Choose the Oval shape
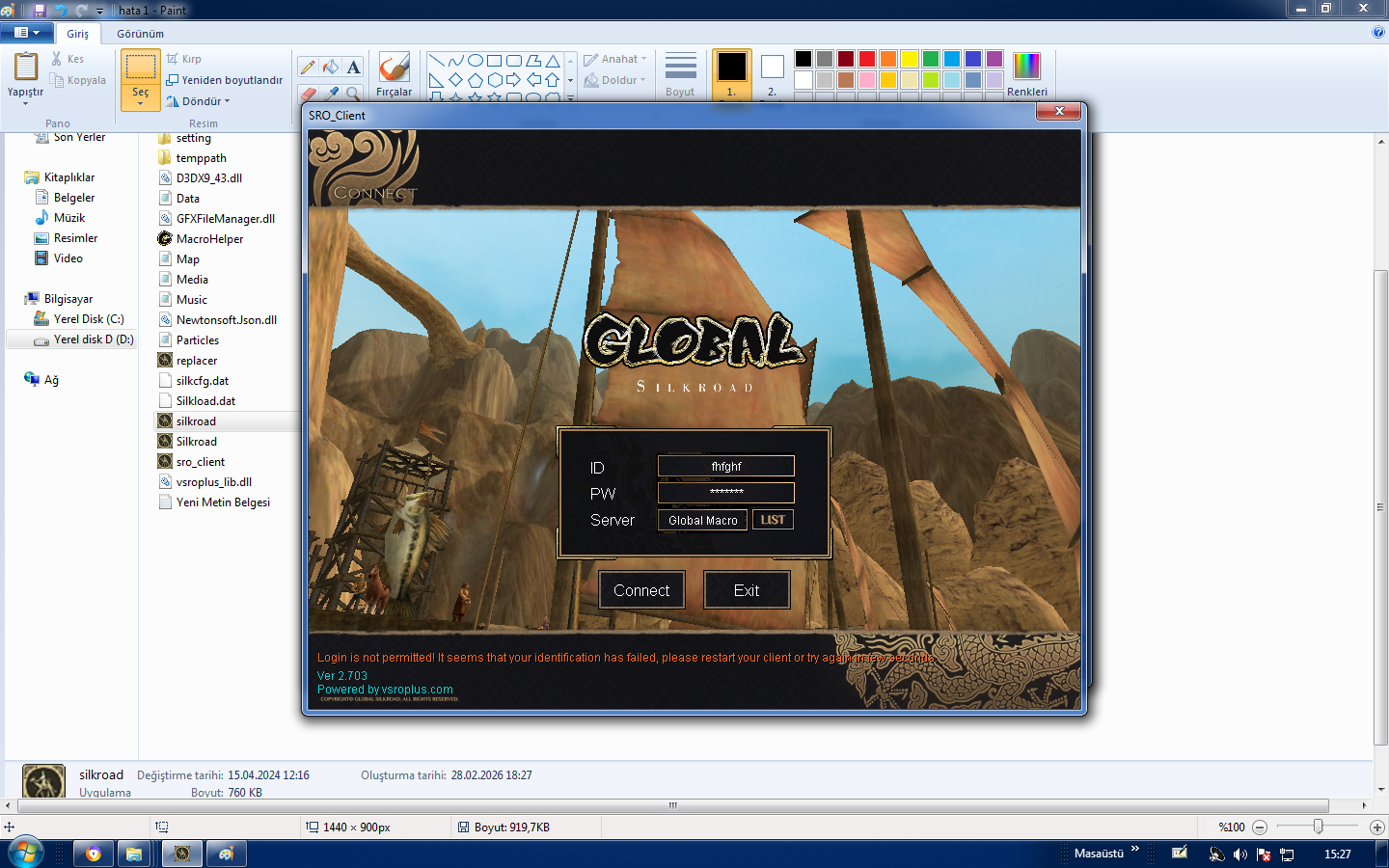 pos(475,61)
